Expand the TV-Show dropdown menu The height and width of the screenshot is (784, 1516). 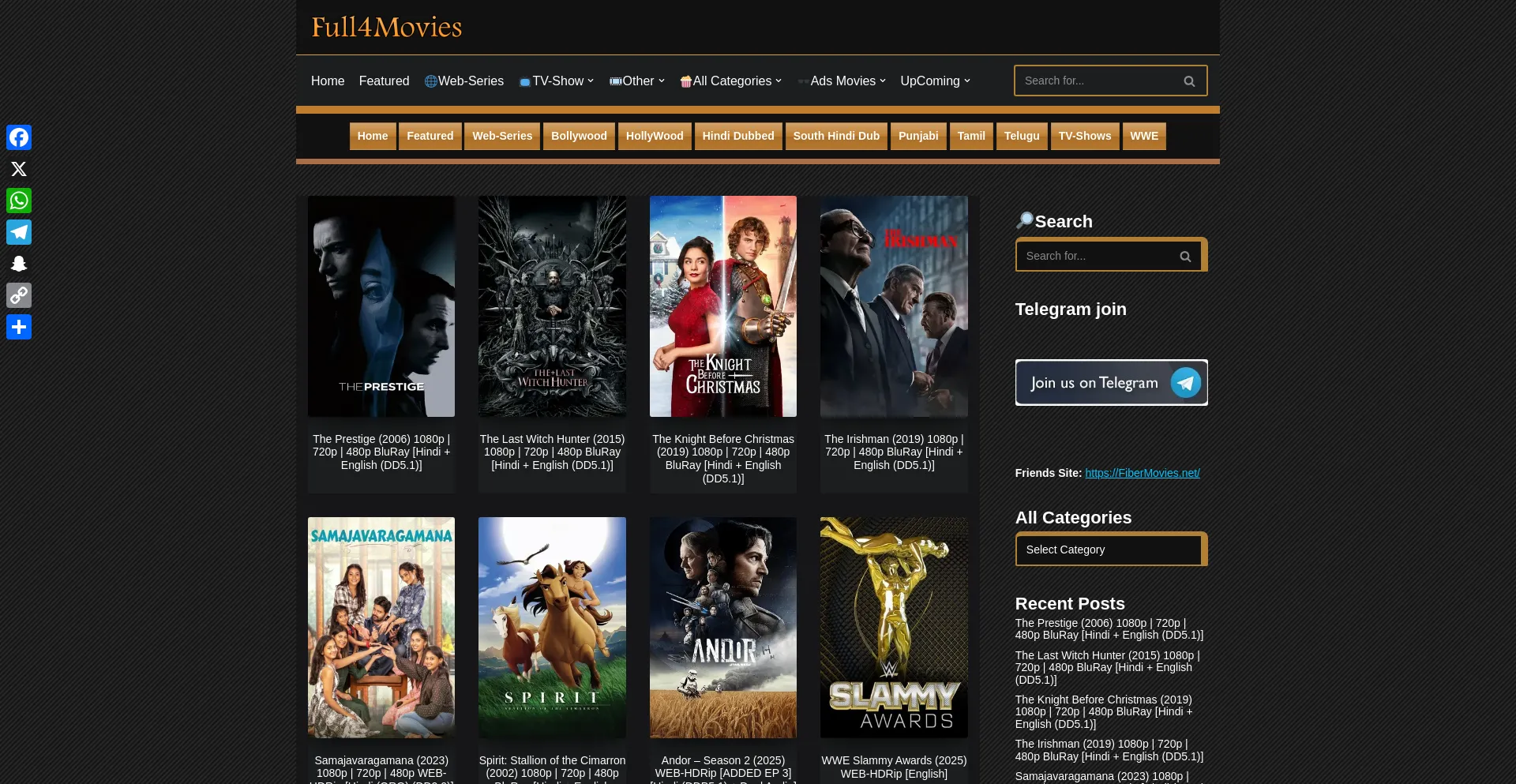tap(557, 81)
